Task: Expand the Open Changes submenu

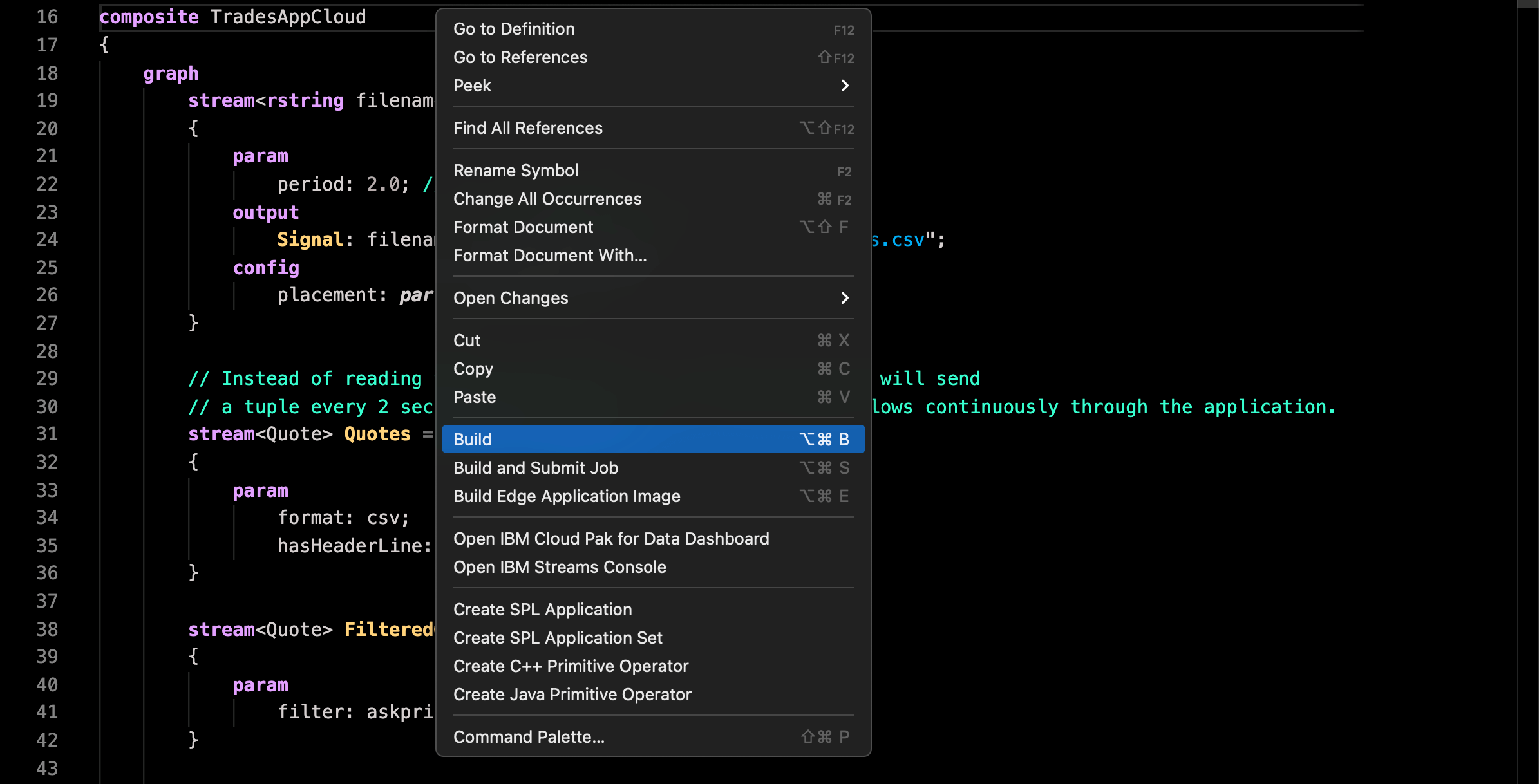Action: pos(845,298)
